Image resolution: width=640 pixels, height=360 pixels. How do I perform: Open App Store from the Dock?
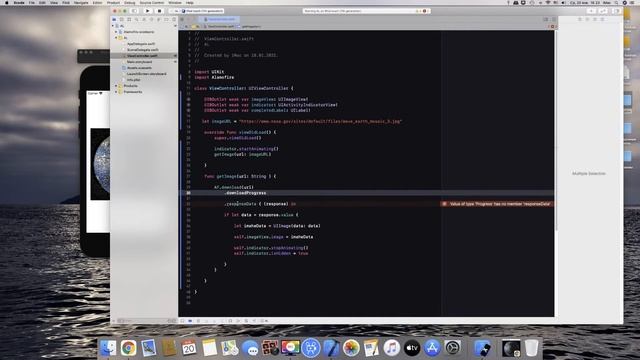(432, 348)
